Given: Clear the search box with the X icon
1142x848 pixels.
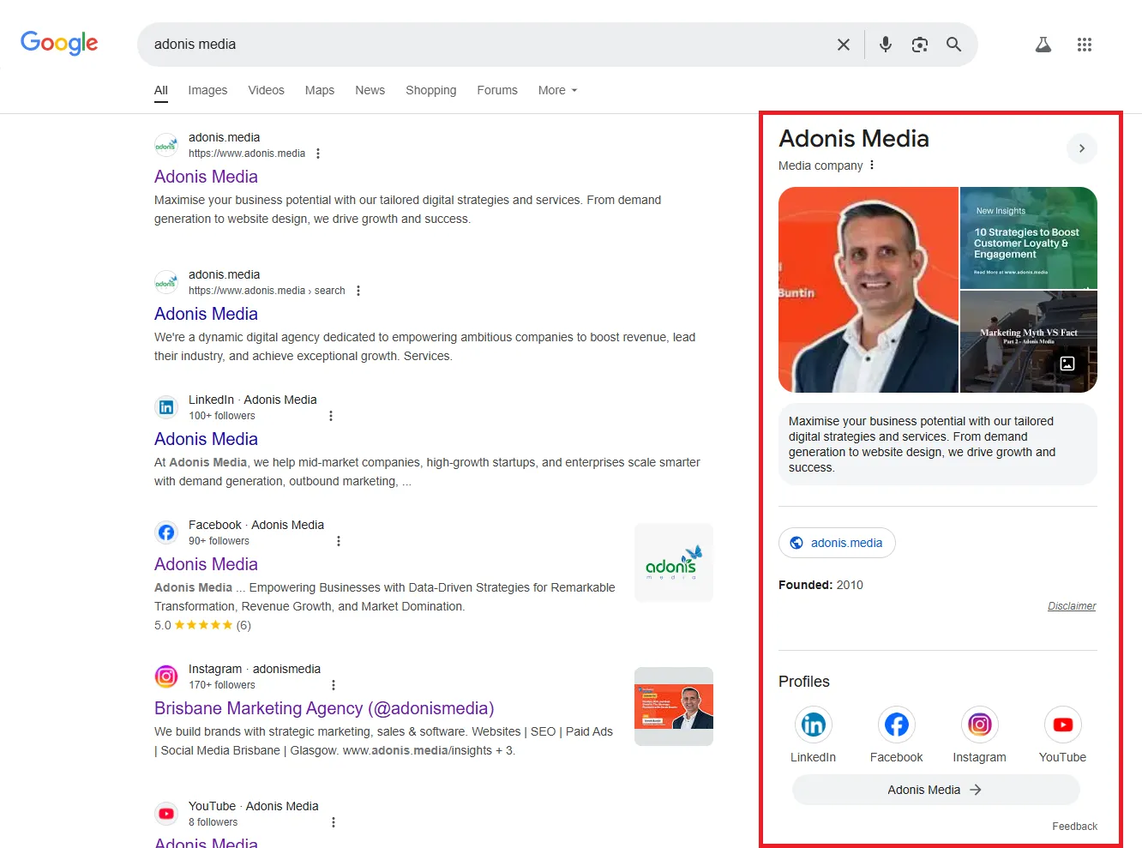Looking at the screenshot, I should point(843,44).
